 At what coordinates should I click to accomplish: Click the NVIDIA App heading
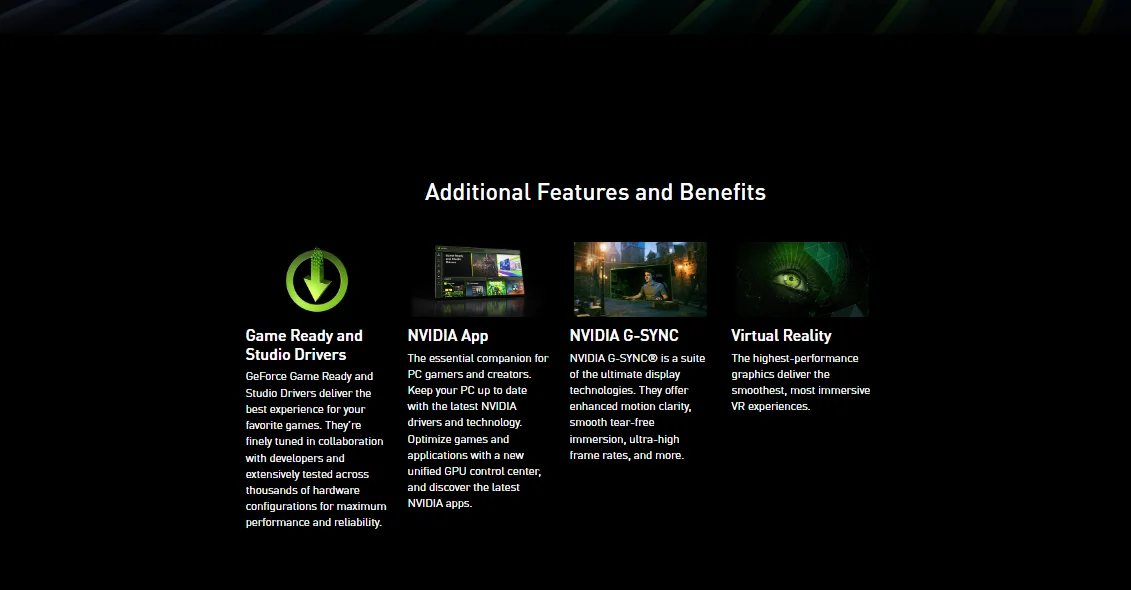[448, 336]
